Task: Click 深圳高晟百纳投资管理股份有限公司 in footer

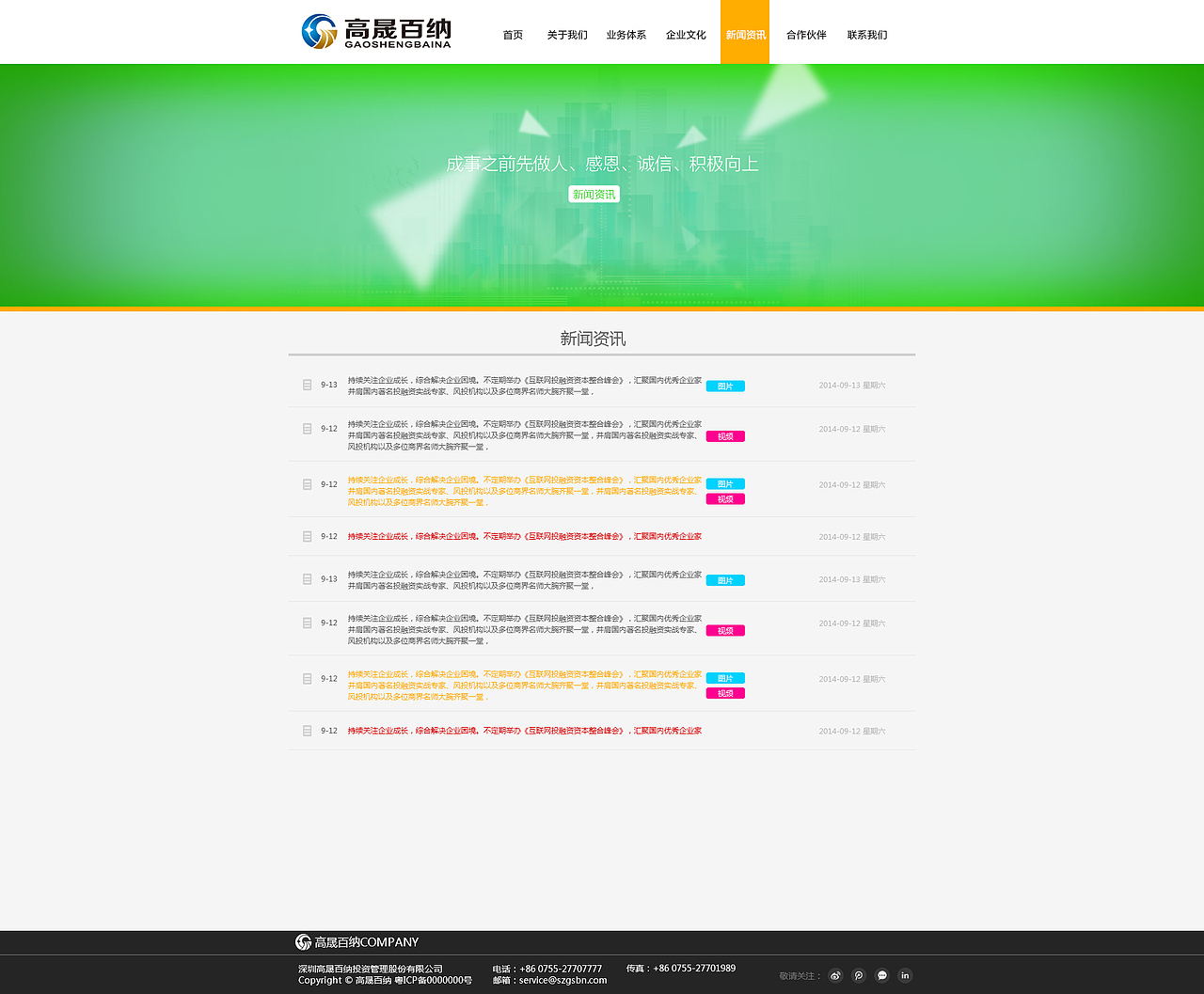Action: tap(371, 969)
